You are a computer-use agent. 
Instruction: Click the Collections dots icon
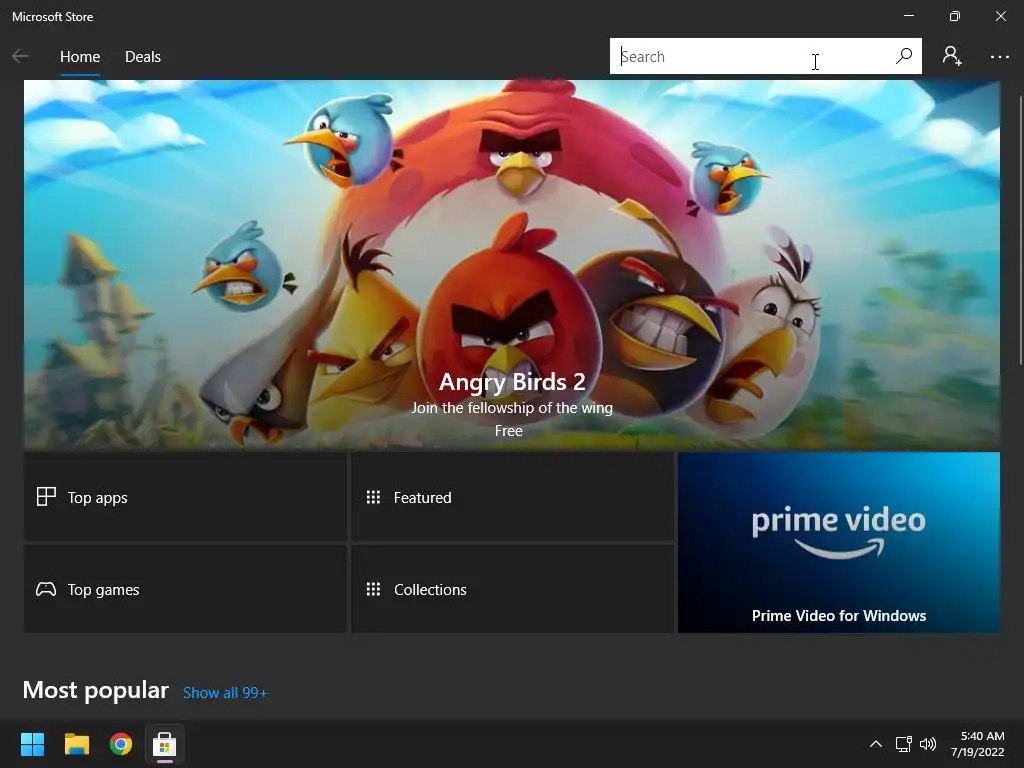(x=373, y=590)
